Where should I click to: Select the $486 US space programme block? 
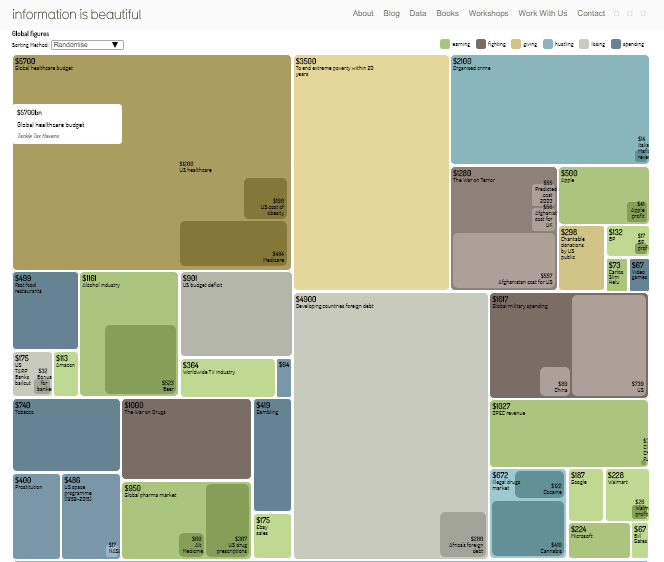(91, 516)
